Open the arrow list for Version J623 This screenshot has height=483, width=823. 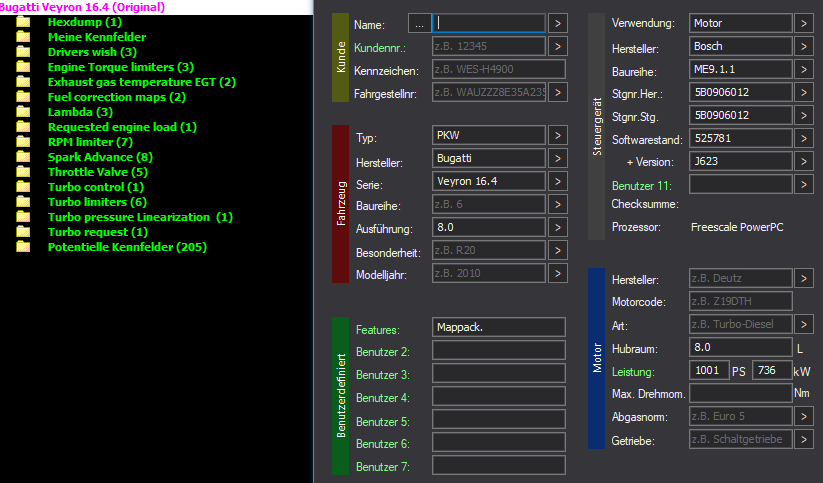click(804, 162)
